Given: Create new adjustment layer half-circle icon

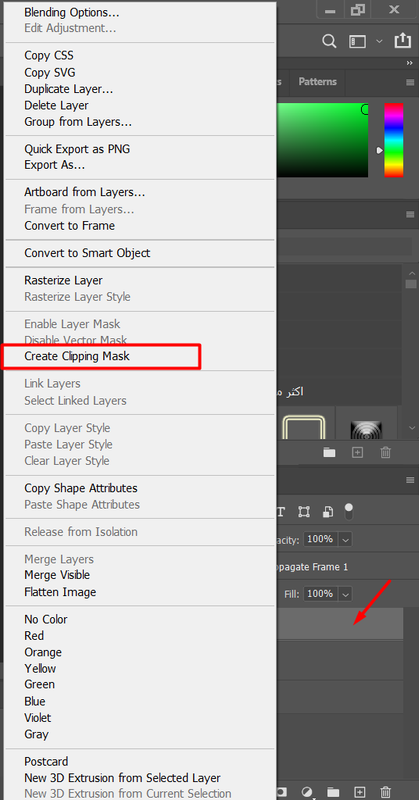Looking at the screenshot, I should 307,791.
